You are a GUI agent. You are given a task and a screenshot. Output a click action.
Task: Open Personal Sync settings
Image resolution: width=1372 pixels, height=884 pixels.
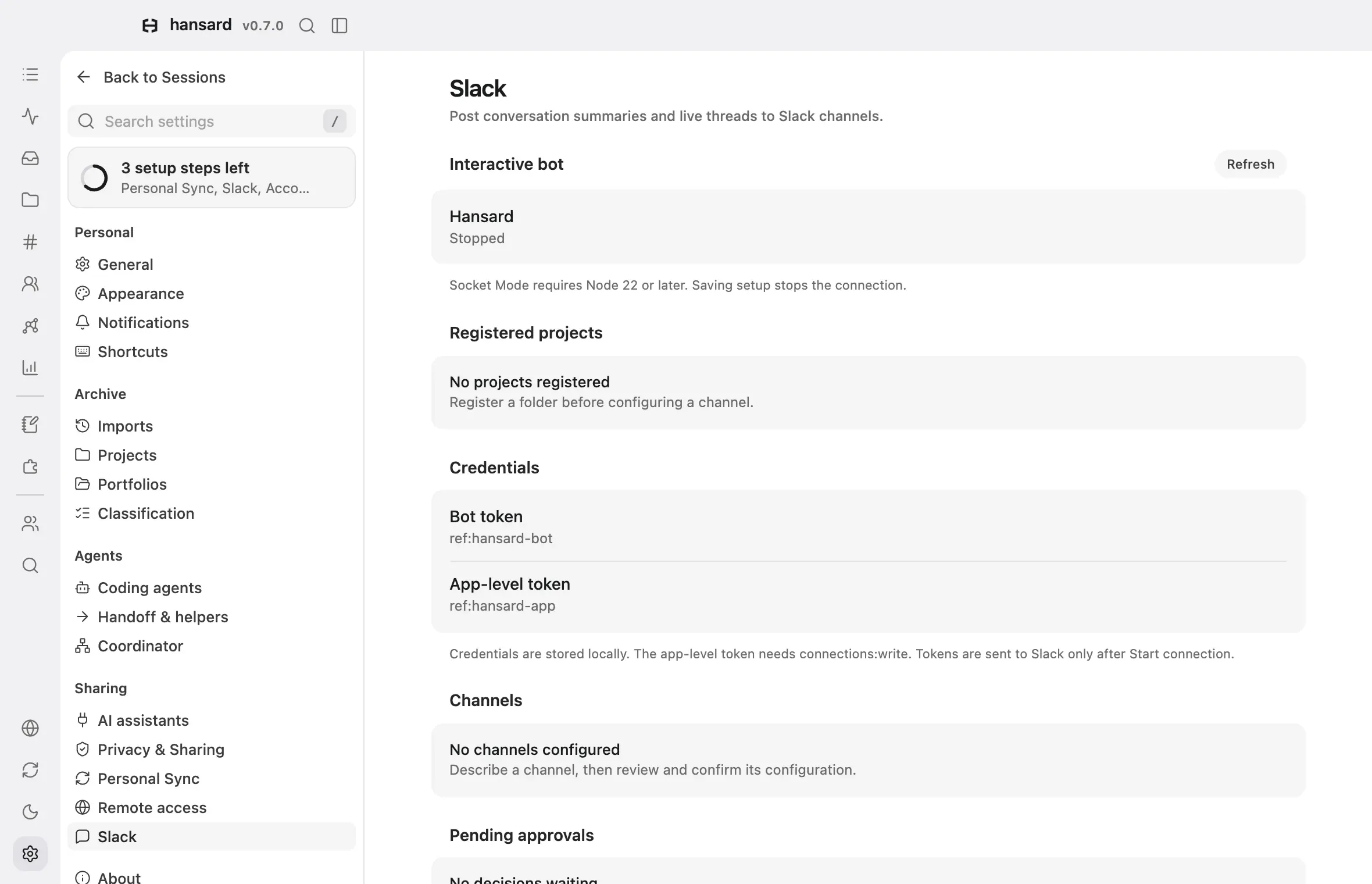coord(212,779)
